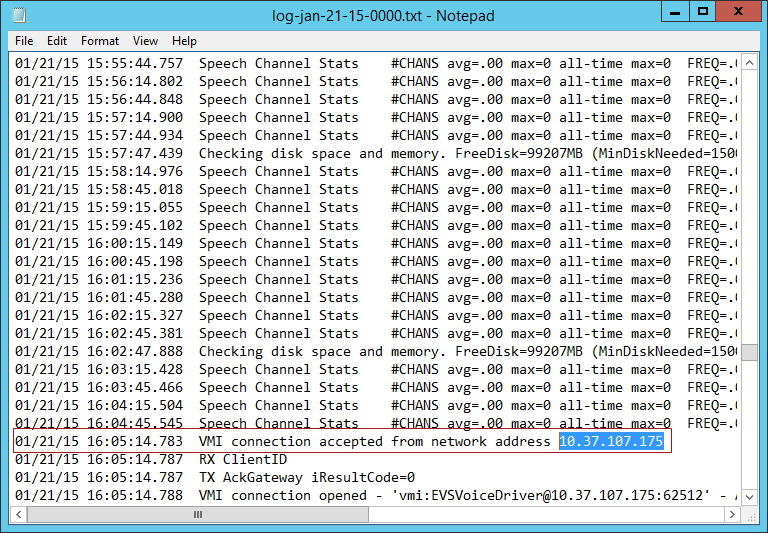Open the Edit menu
Screen dimensions: 768x533
57,41
